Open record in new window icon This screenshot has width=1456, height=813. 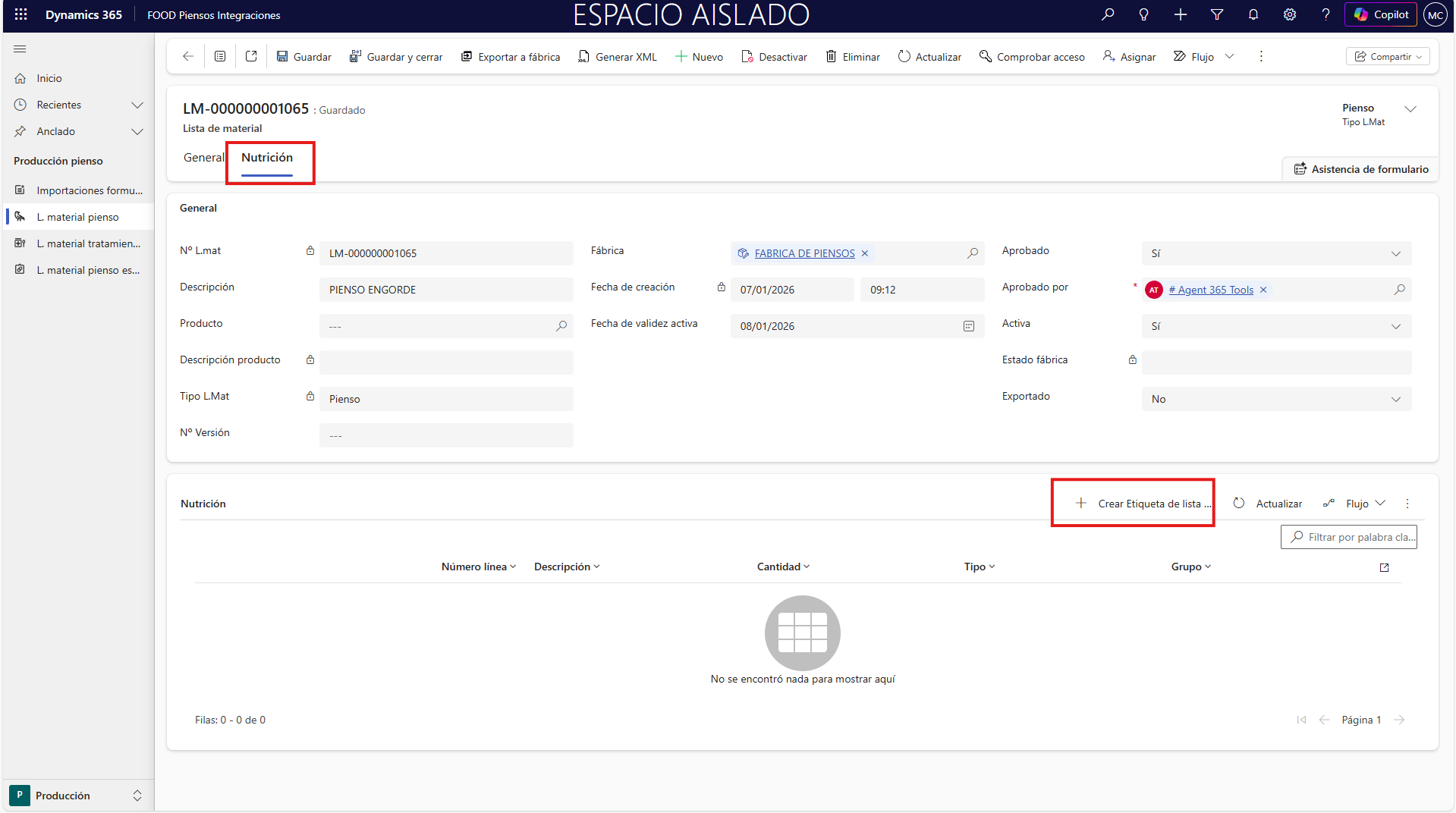(251, 56)
